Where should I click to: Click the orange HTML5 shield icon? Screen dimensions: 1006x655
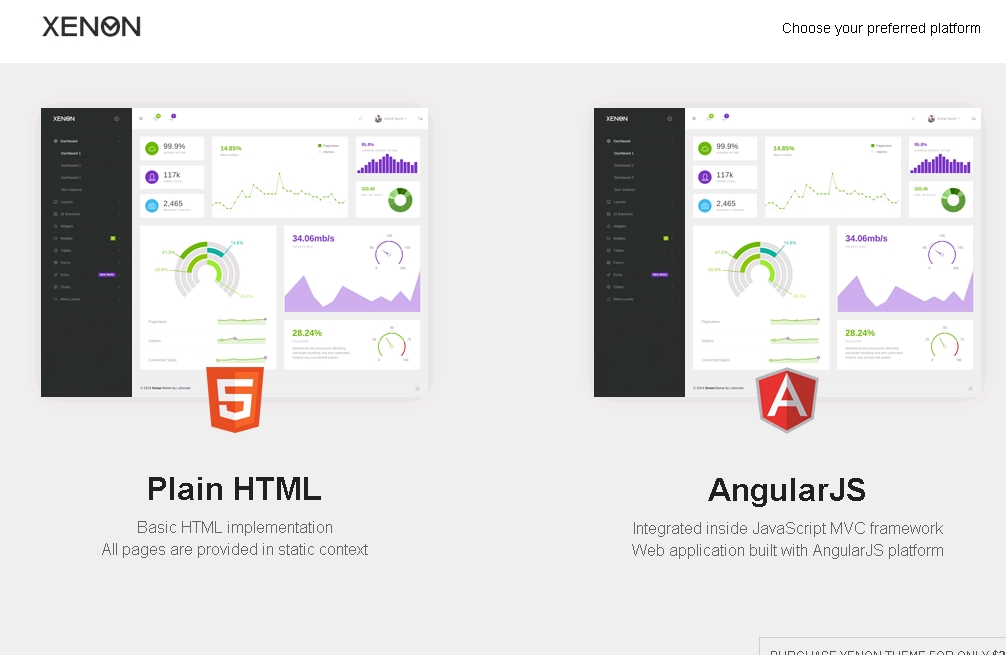click(x=235, y=399)
